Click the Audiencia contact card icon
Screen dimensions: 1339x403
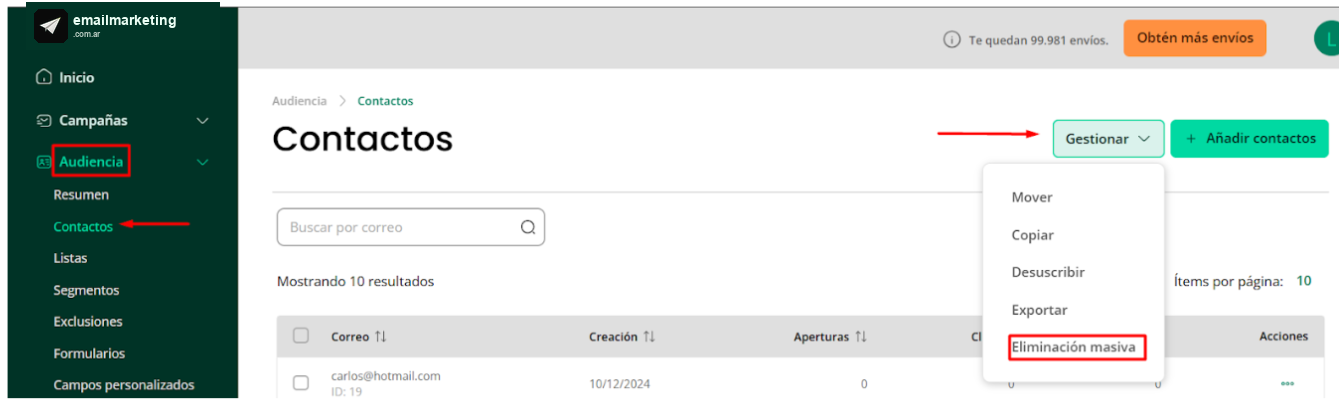(x=43, y=161)
